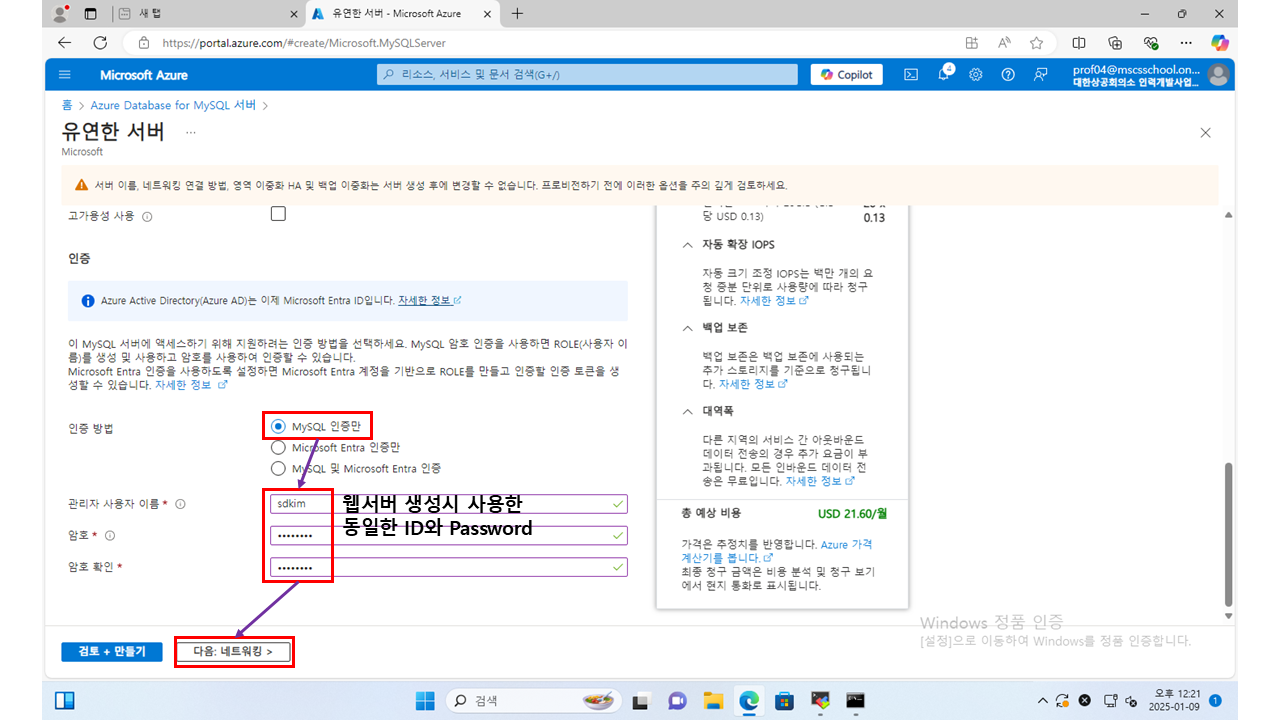Click info icon next to 고가용성 사용
Viewport: 1280px width, 720px height.
[147, 216]
